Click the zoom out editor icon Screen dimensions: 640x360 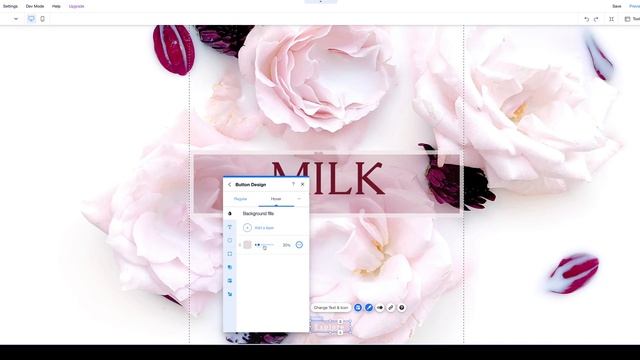(x=611, y=19)
